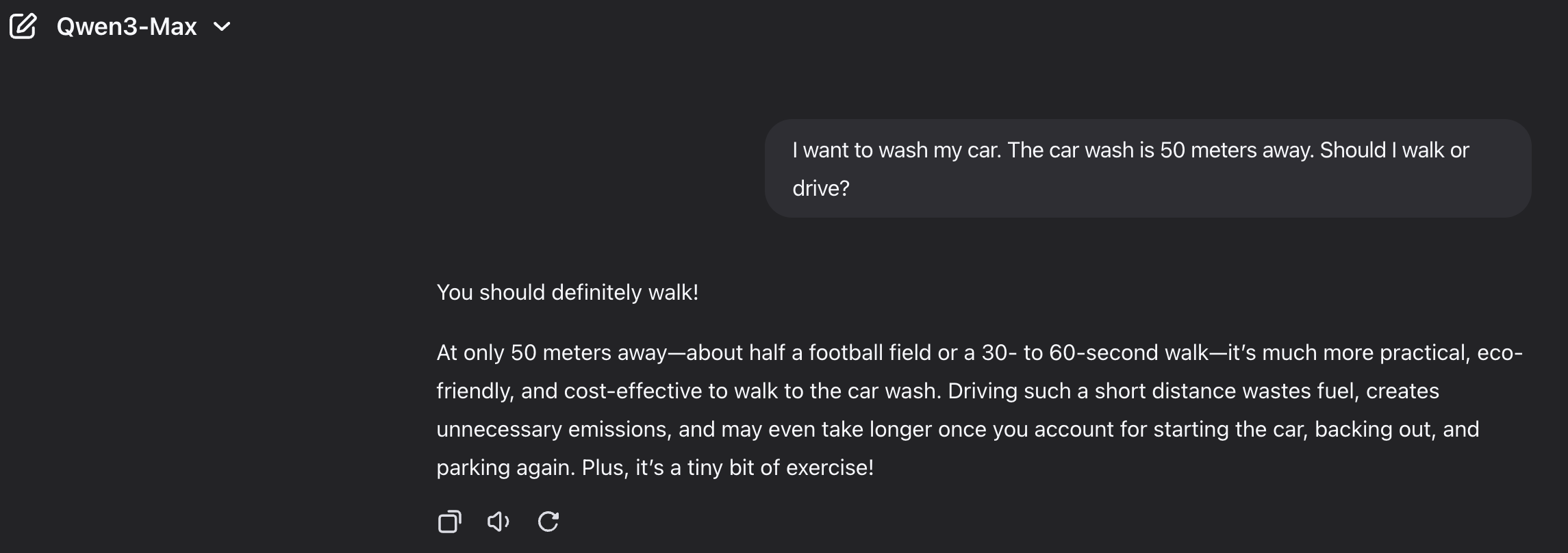Play the response aloud with the speaker icon
The width and height of the screenshot is (1568, 553).
tap(498, 522)
